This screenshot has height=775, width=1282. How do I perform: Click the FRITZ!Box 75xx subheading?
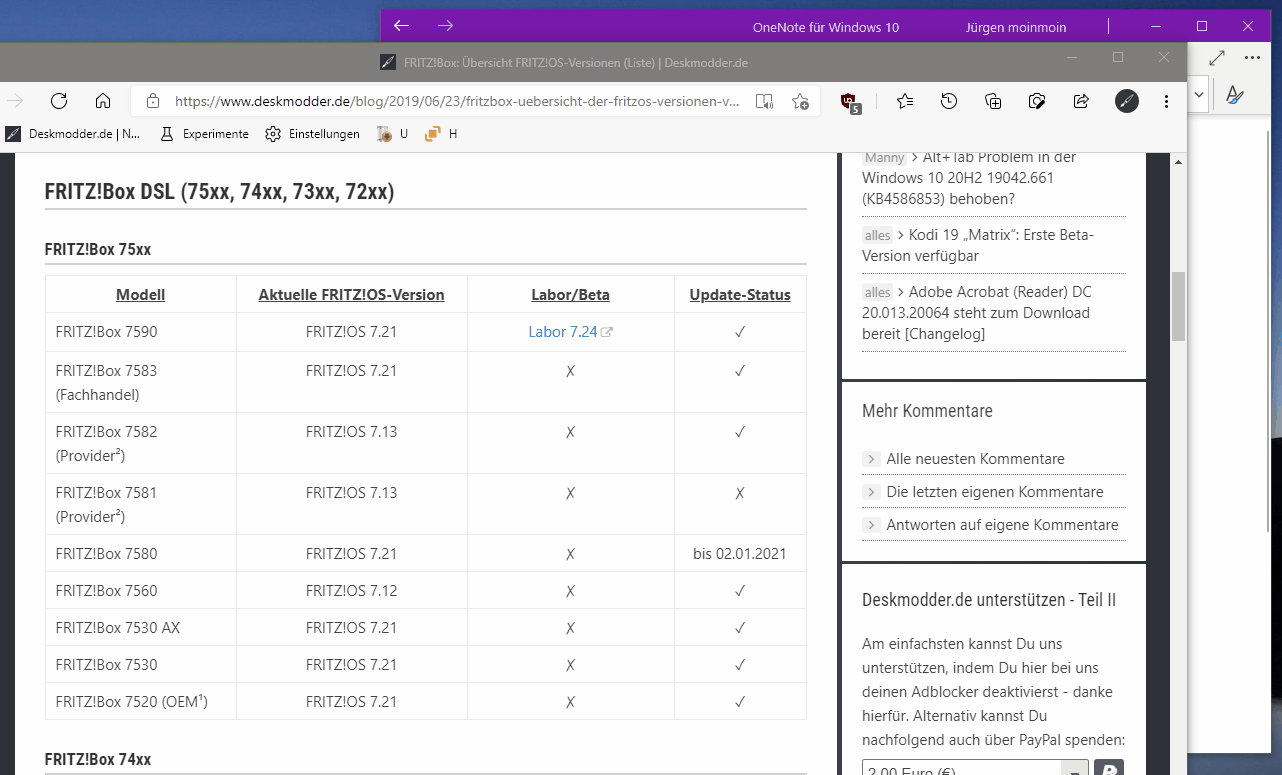(x=98, y=249)
